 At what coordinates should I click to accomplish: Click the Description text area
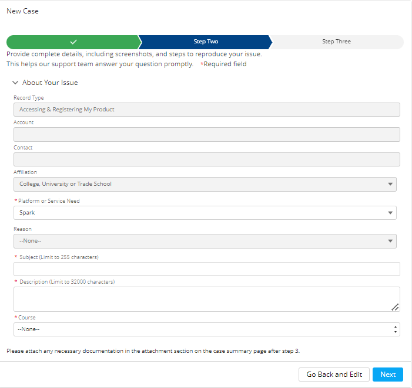(206, 299)
